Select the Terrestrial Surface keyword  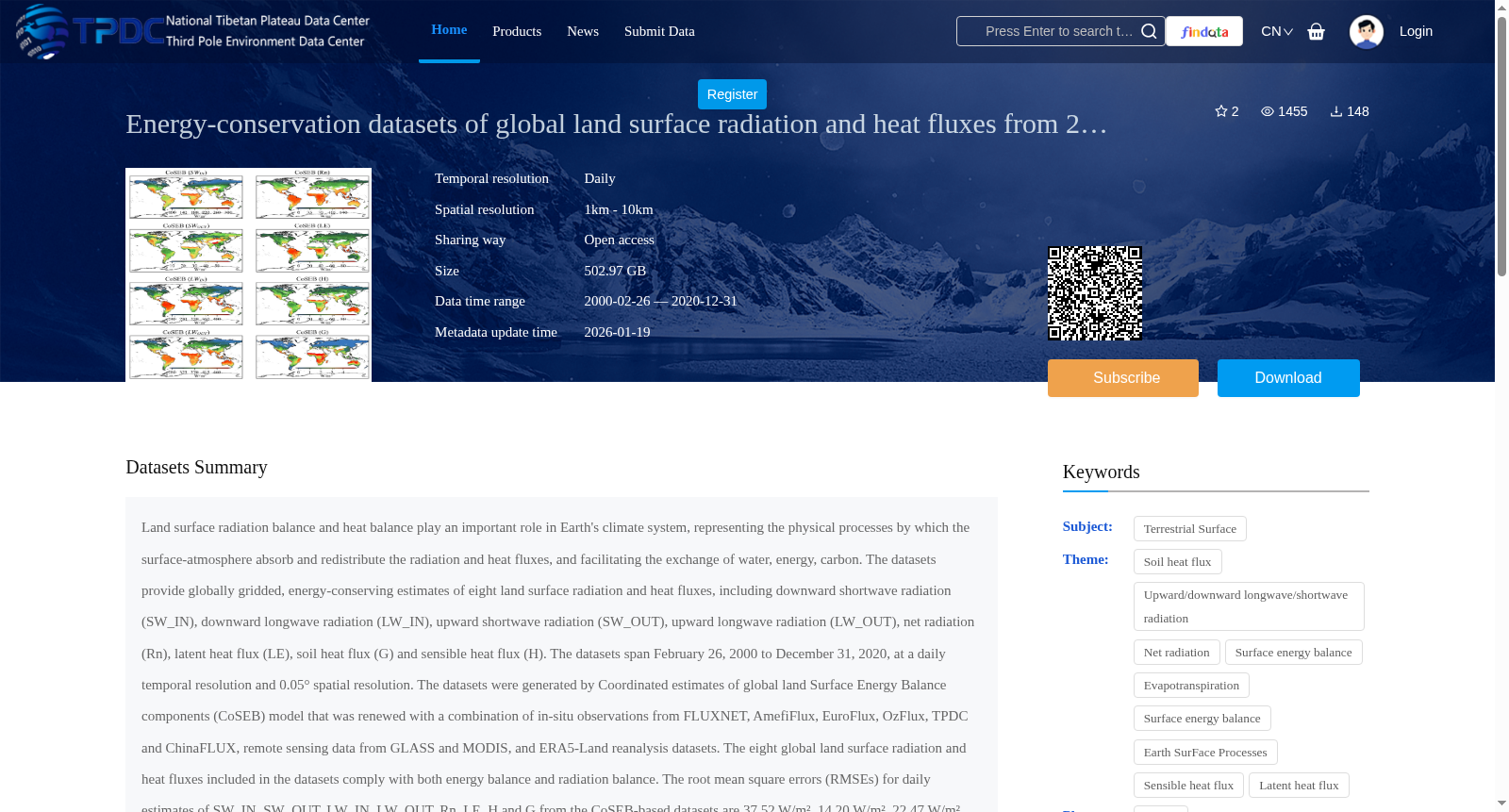click(x=1190, y=529)
